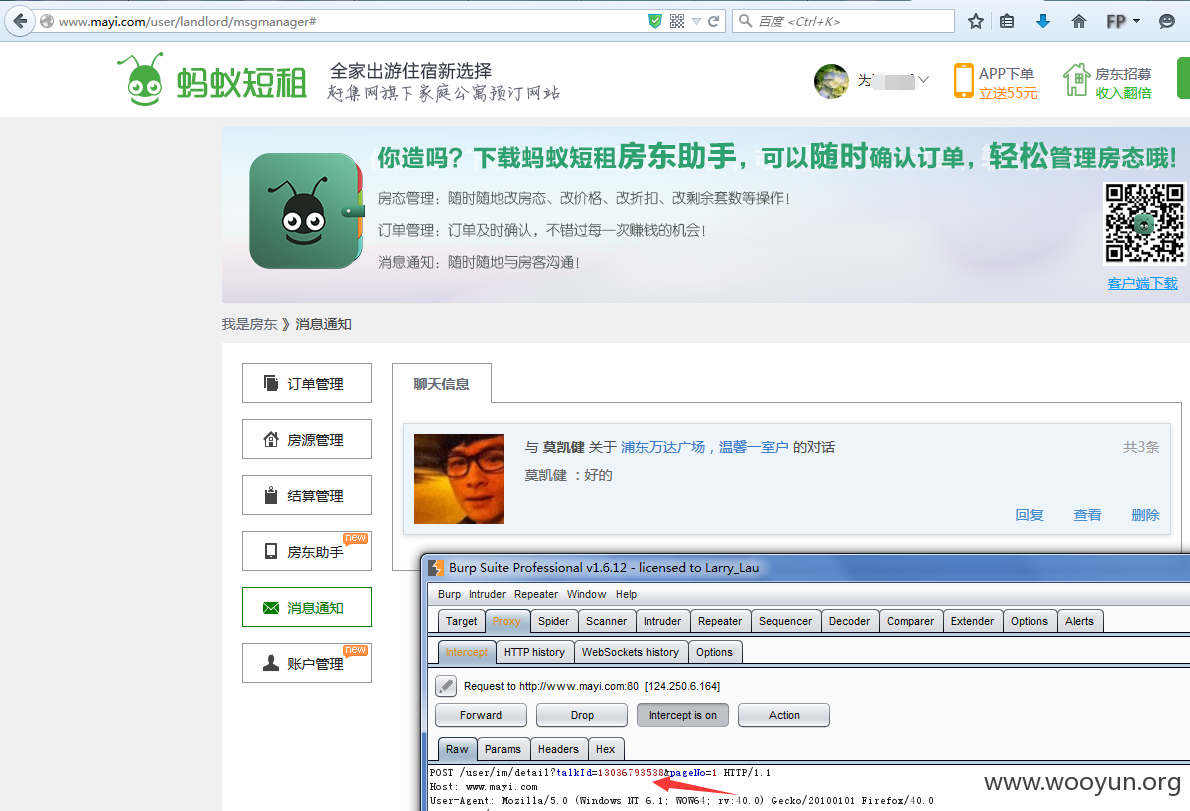
Task: Click the Drop button in Burp
Action: click(582, 715)
